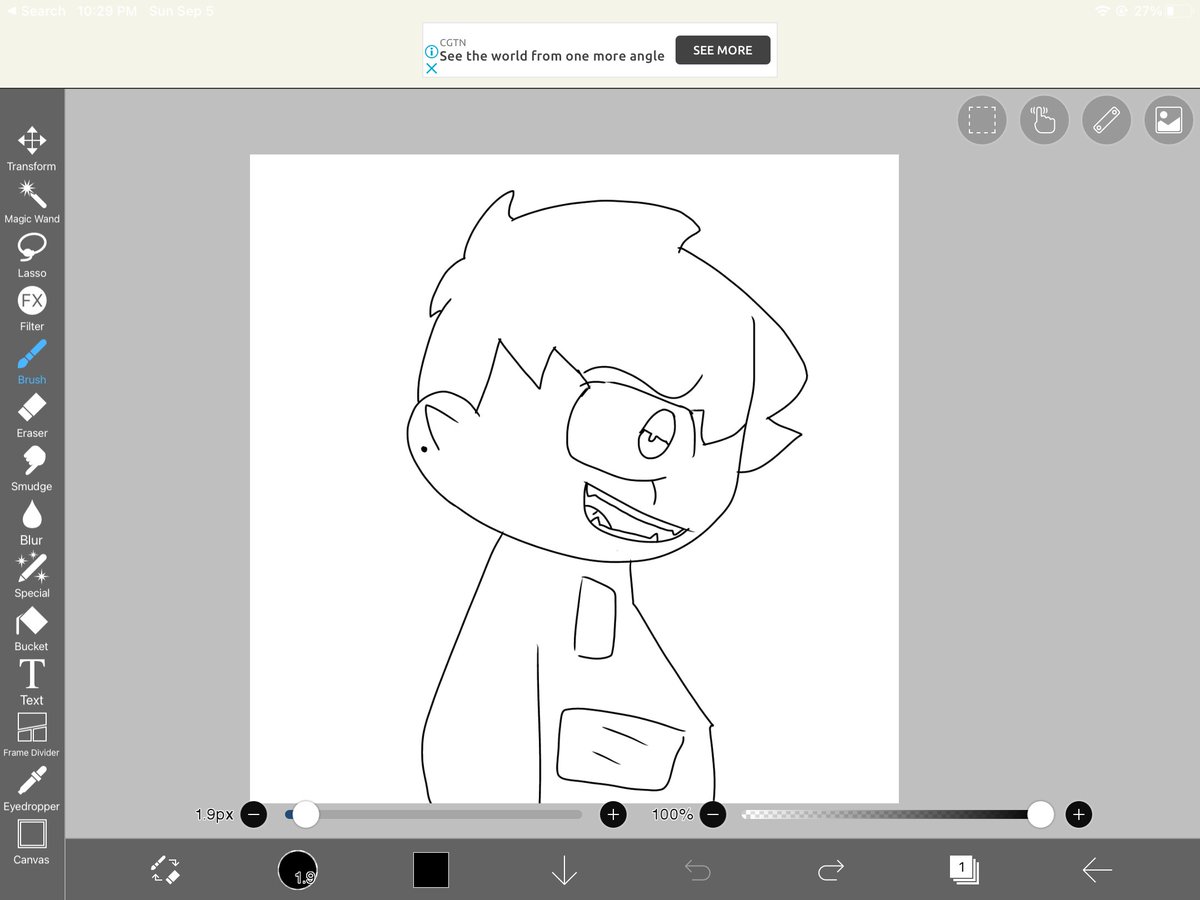Toggle the stabilizer hand icon
The height and width of the screenshot is (900, 1200).
coord(1044,120)
